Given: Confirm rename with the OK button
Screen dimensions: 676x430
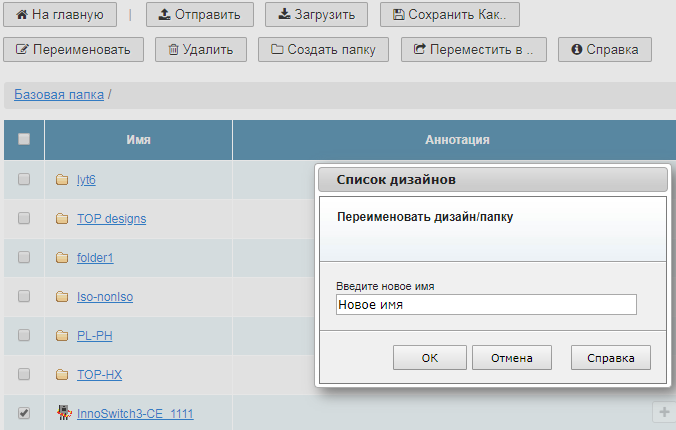Looking at the screenshot, I should coord(429,358).
